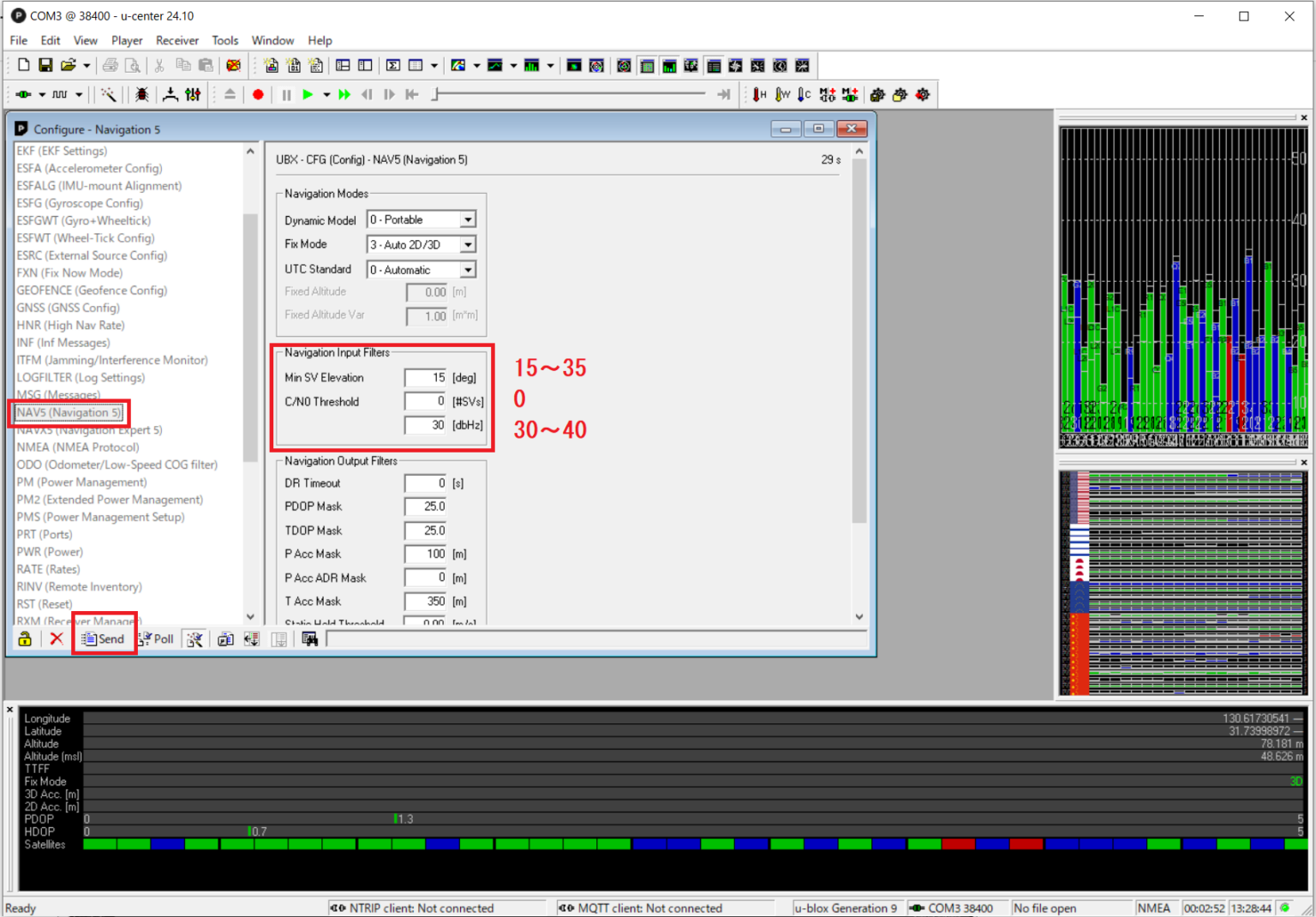This screenshot has height=917, width=1316.
Task: Click the bug-shaped debug icon
Action: tap(142, 95)
